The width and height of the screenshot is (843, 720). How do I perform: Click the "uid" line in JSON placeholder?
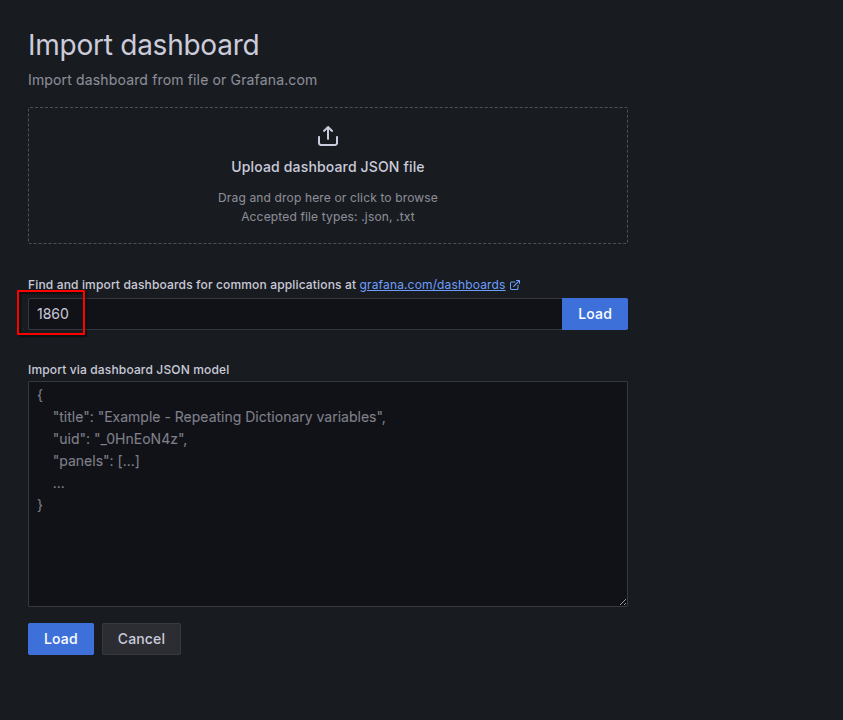tap(120, 439)
